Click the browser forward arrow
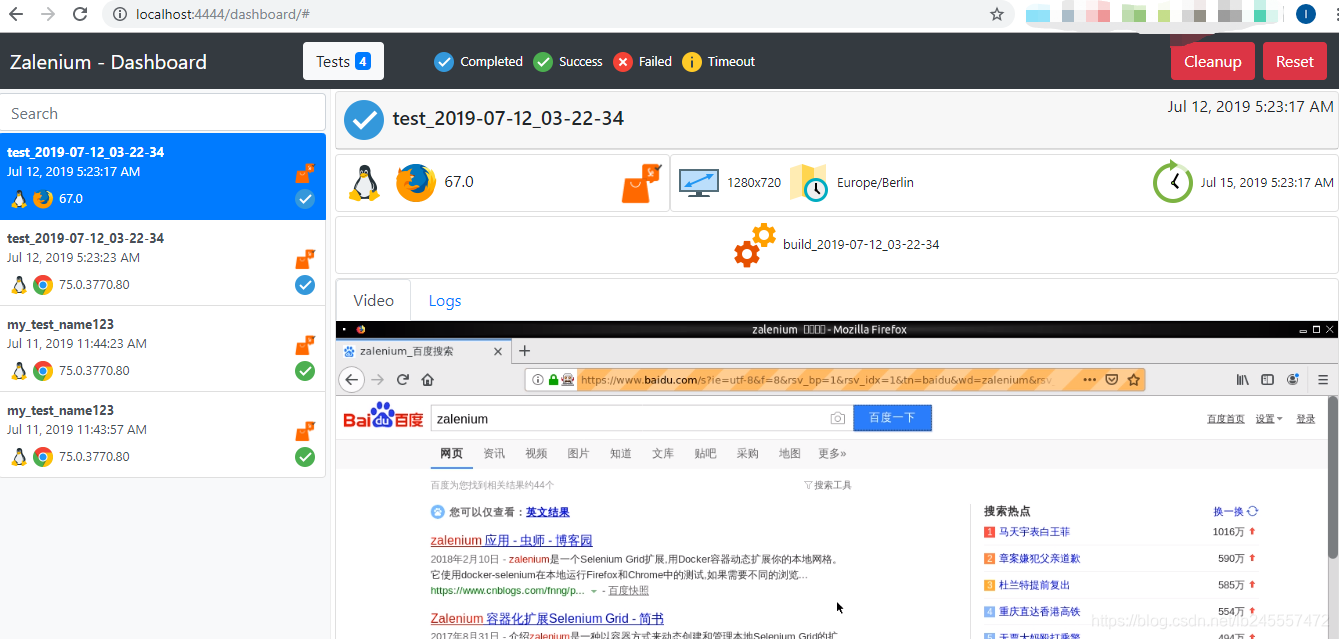 (48, 14)
